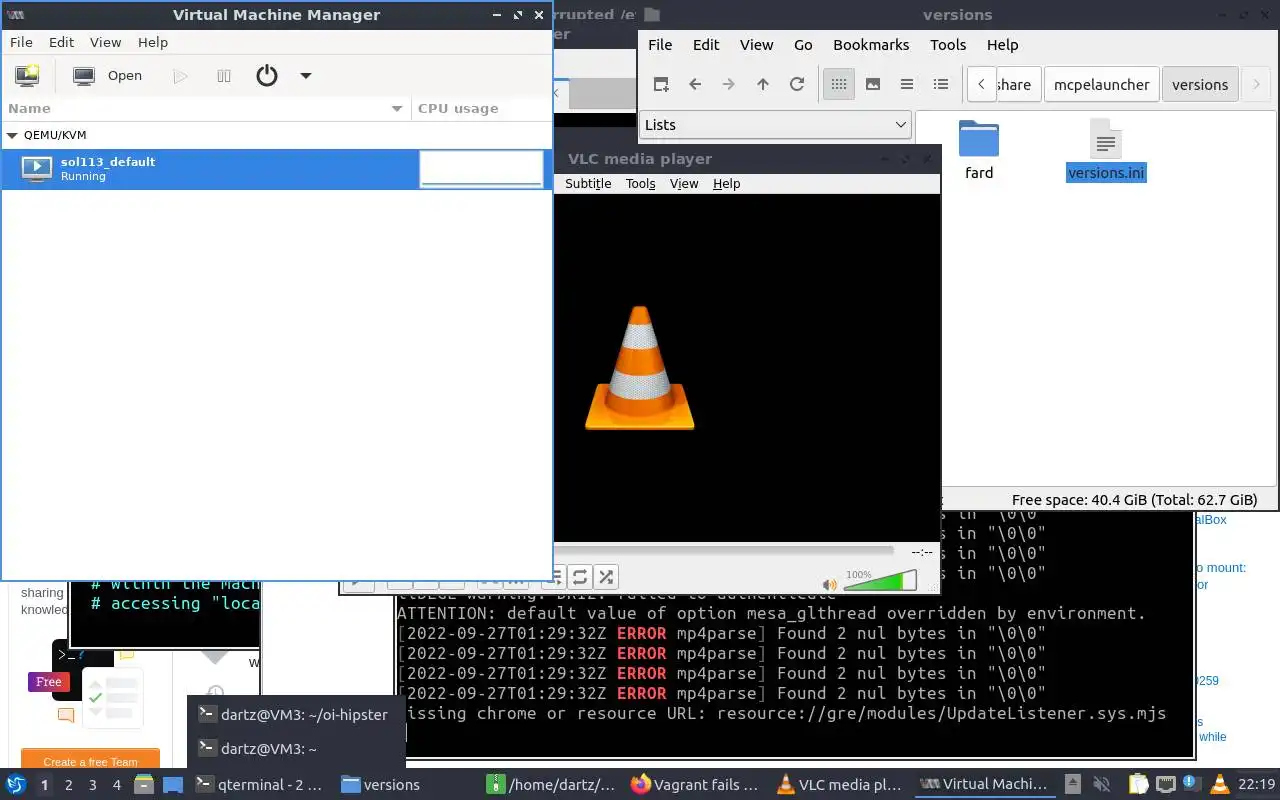
Task: Switch to icon view in file manager
Action: click(x=839, y=84)
